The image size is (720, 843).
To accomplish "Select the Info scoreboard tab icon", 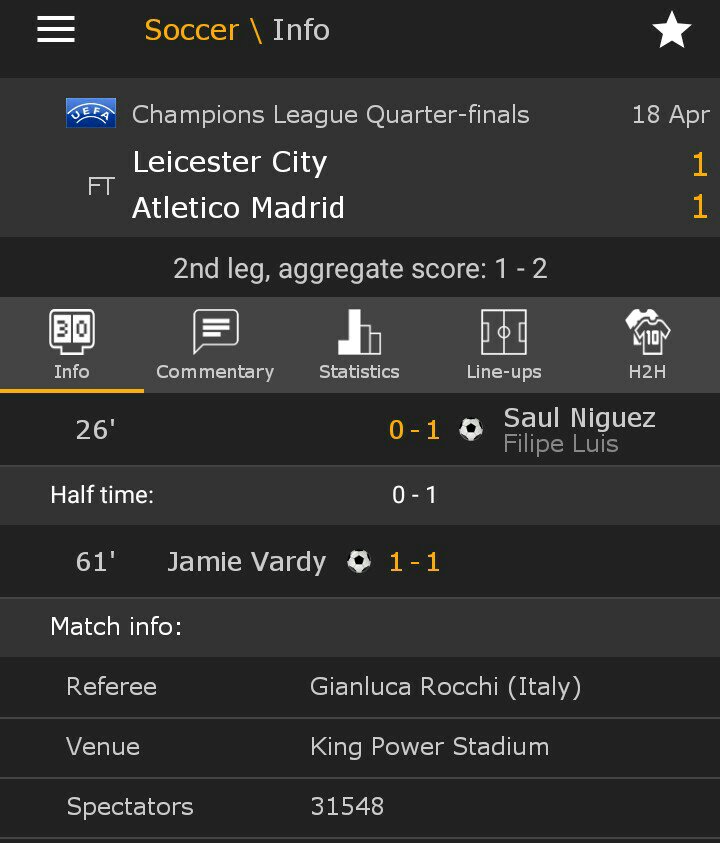I will pos(71,332).
